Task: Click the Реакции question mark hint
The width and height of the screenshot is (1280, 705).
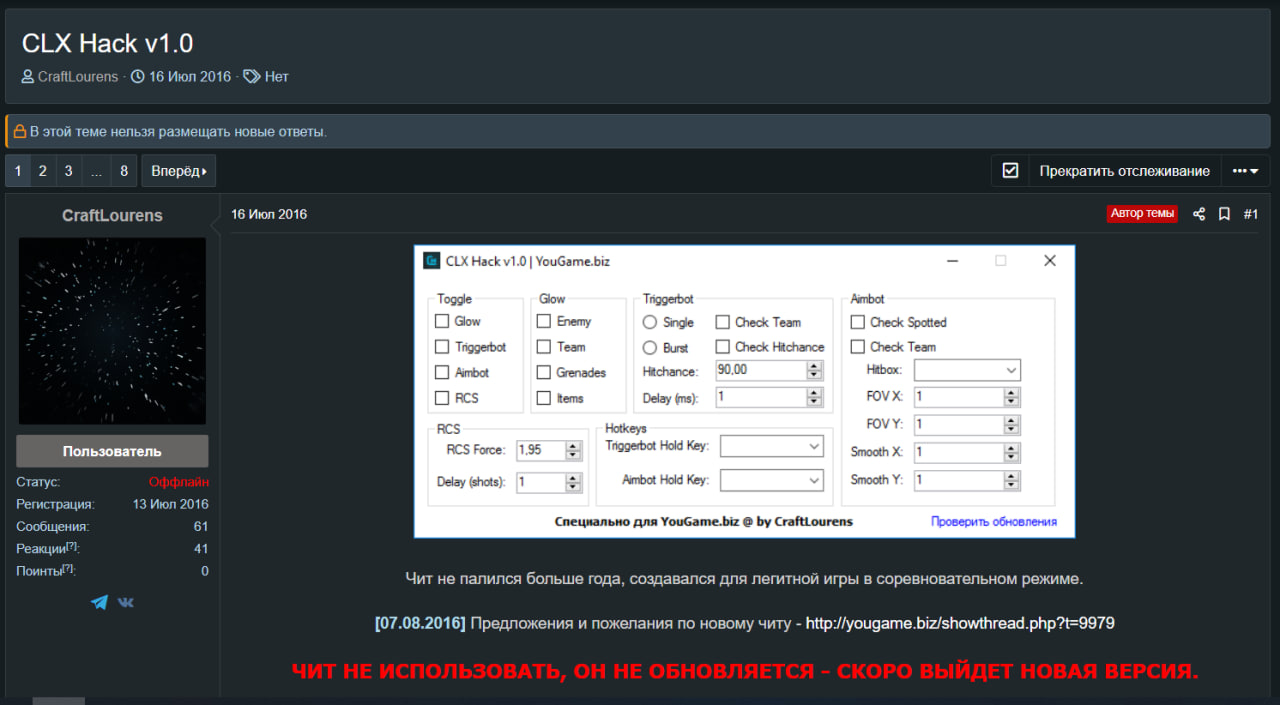Action: 72,547
